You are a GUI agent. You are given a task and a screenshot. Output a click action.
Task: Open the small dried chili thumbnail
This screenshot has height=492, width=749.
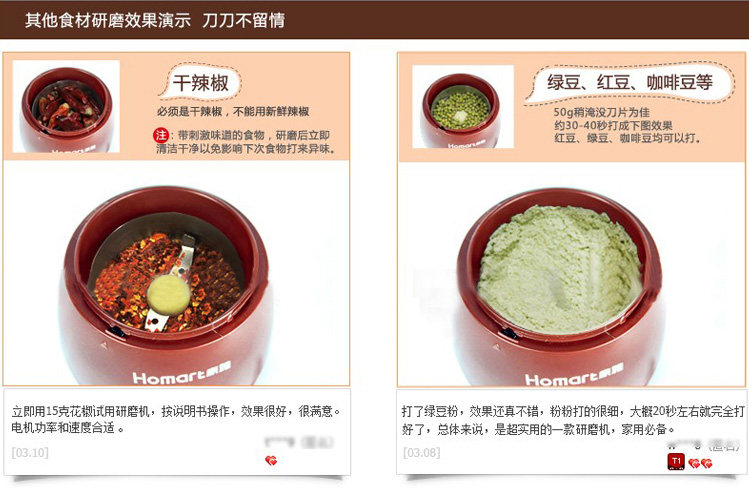tap(66, 107)
